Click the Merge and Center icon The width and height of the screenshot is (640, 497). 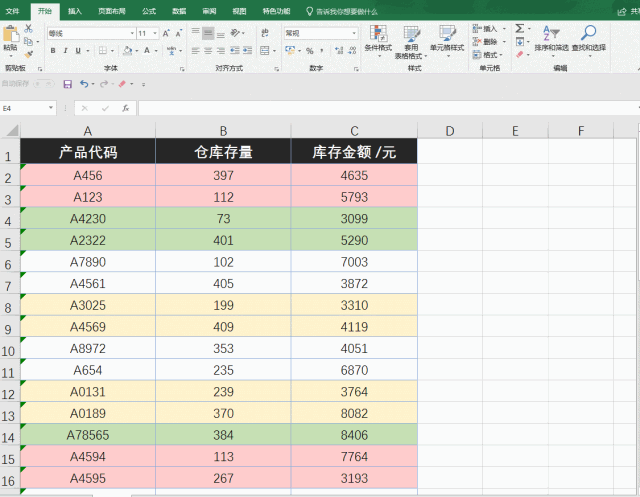[265, 51]
